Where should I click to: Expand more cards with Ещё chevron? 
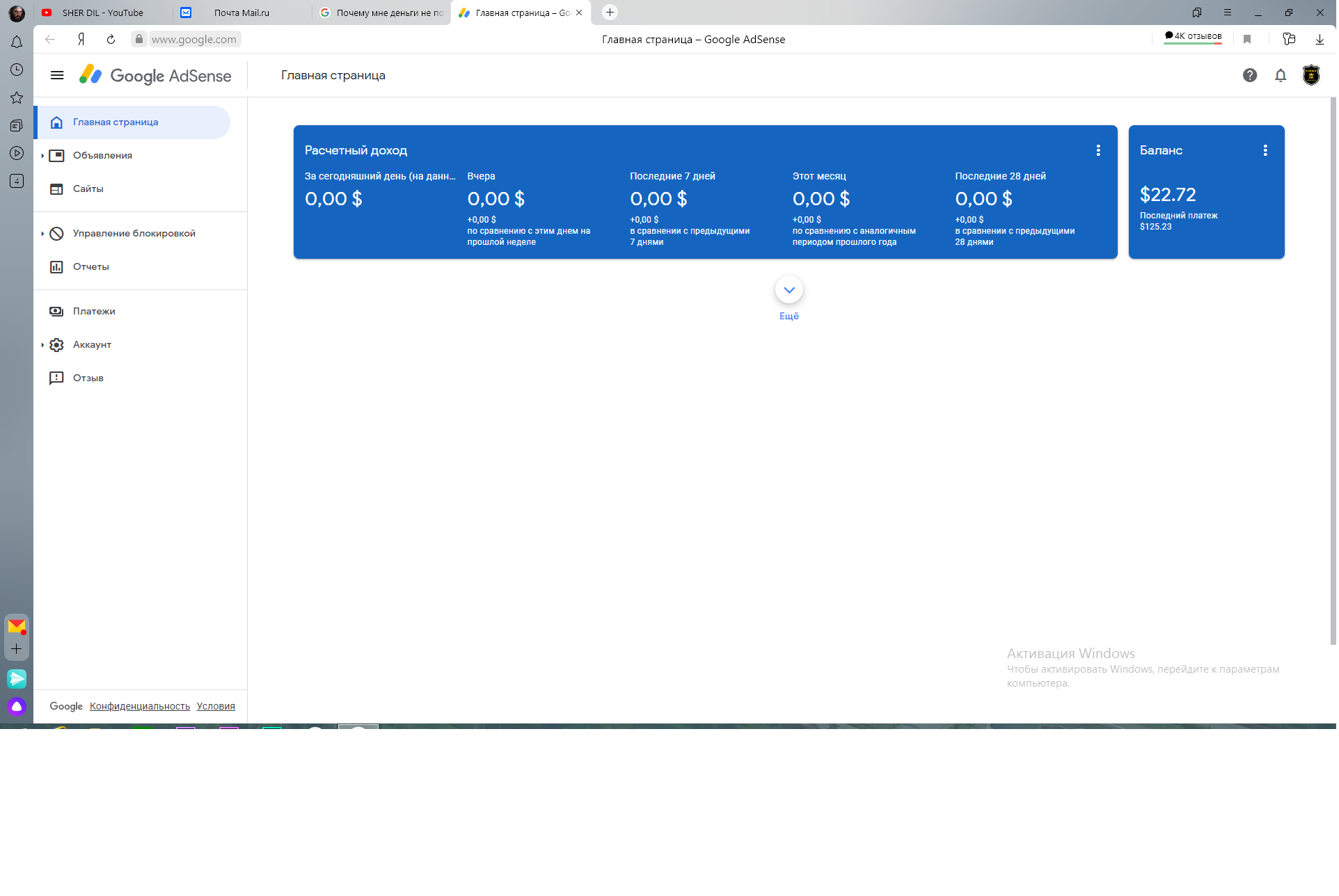[789, 290]
